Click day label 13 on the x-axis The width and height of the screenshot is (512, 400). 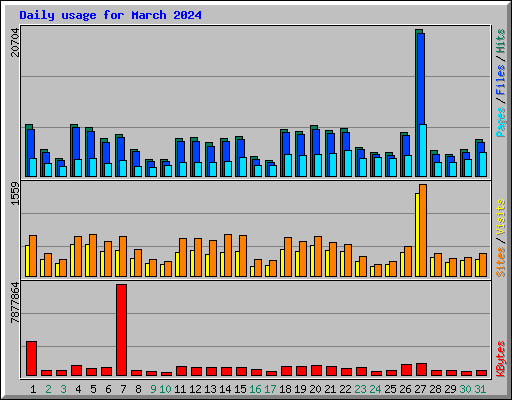point(210,389)
